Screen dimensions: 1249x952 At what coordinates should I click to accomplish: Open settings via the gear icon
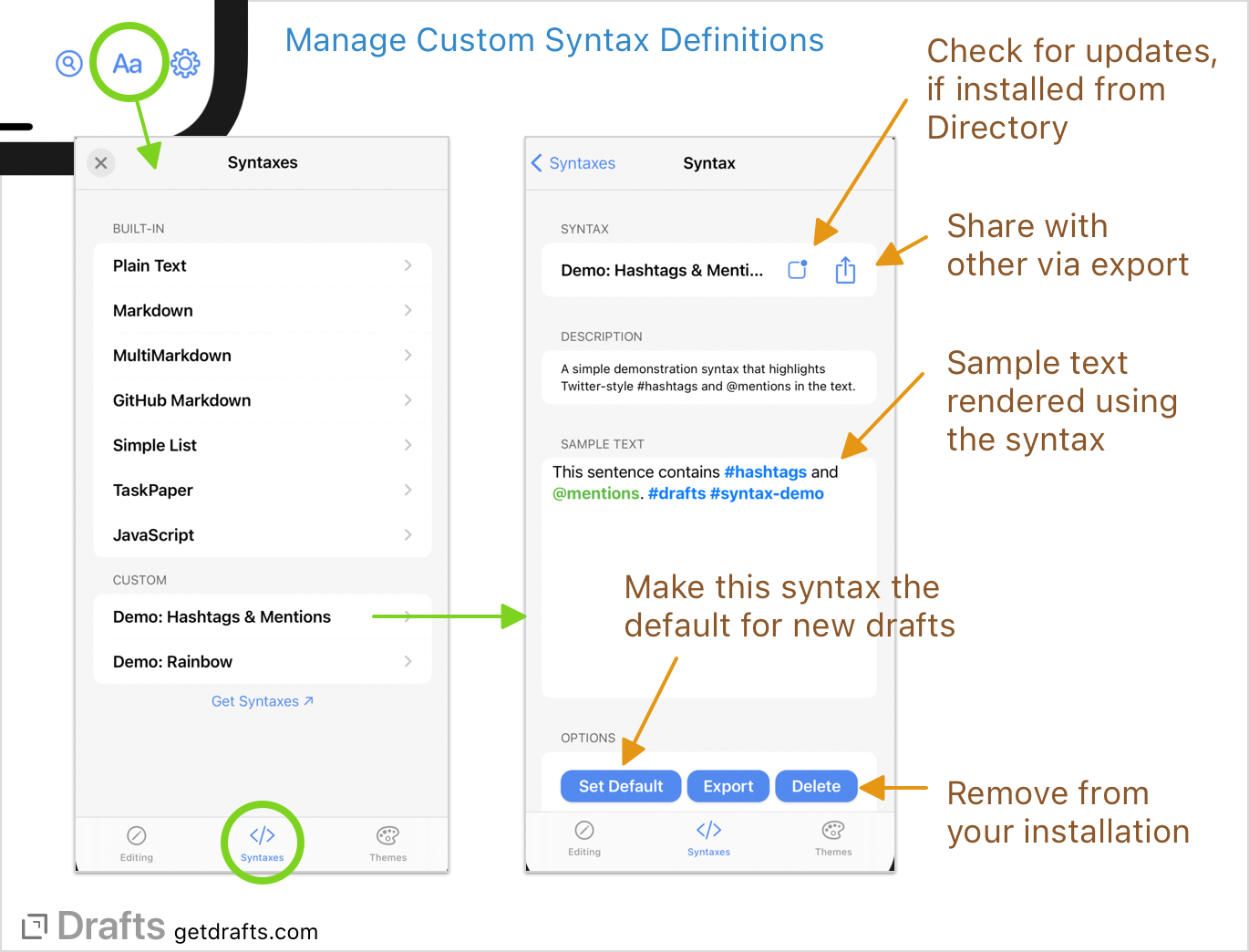pos(185,63)
